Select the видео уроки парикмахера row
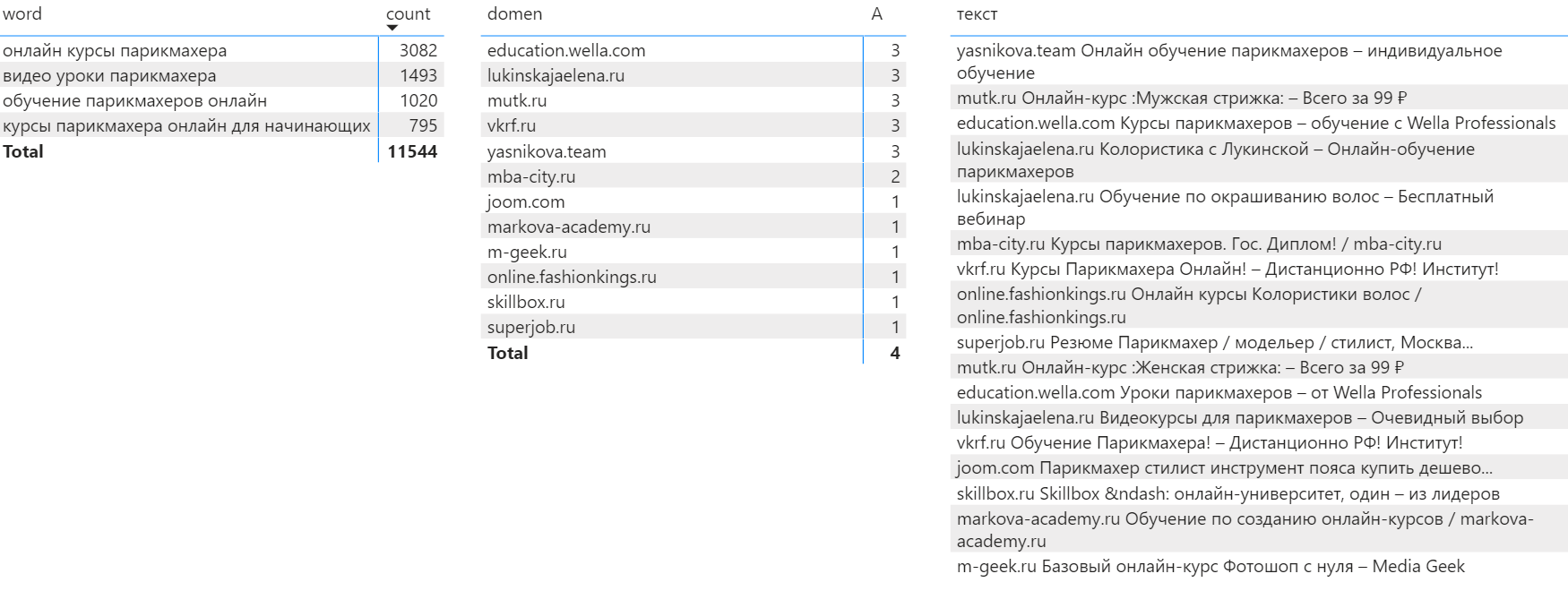1568x608 pixels. 109,76
